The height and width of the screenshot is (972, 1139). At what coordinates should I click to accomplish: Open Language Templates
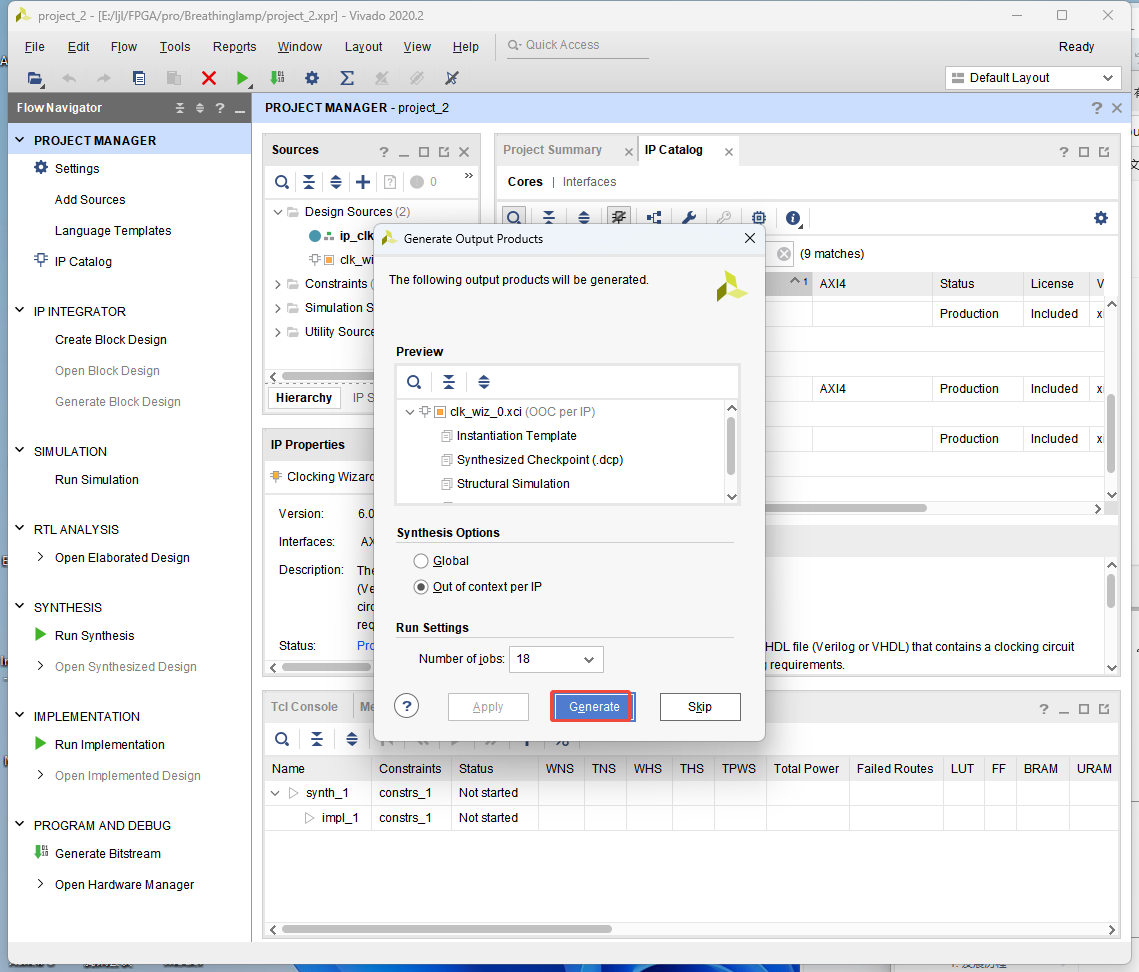[x=113, y=230]
